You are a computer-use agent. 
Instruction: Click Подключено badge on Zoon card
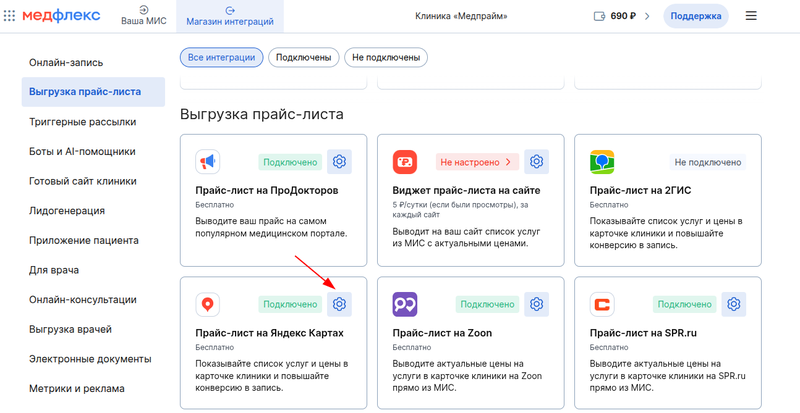(487, 305)
